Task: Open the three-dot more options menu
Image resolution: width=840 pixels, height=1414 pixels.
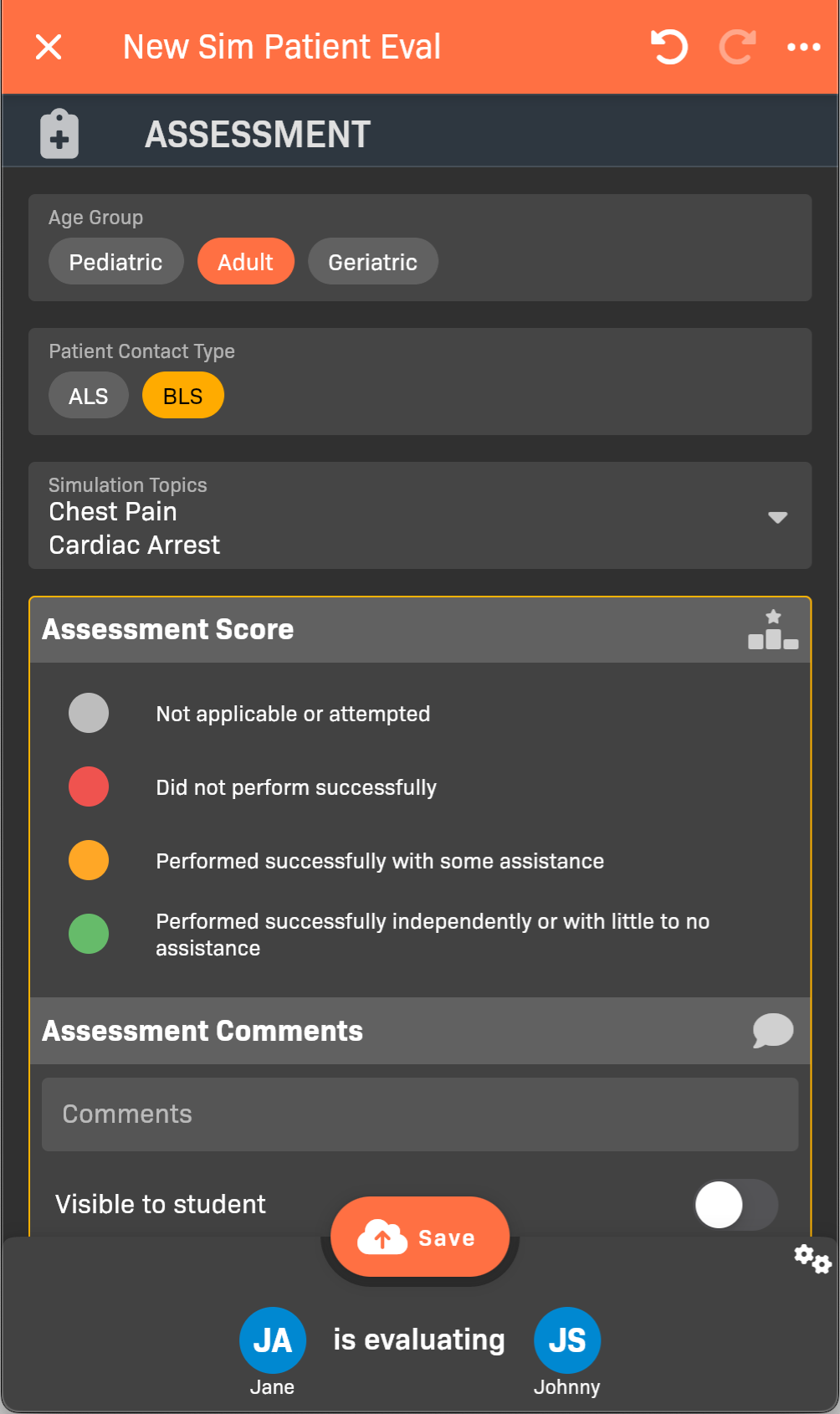Action: (804, 47)
